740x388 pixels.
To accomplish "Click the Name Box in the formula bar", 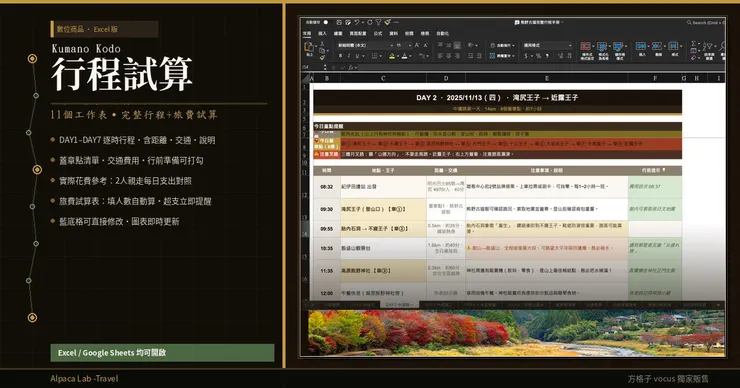I will (312, 67).
